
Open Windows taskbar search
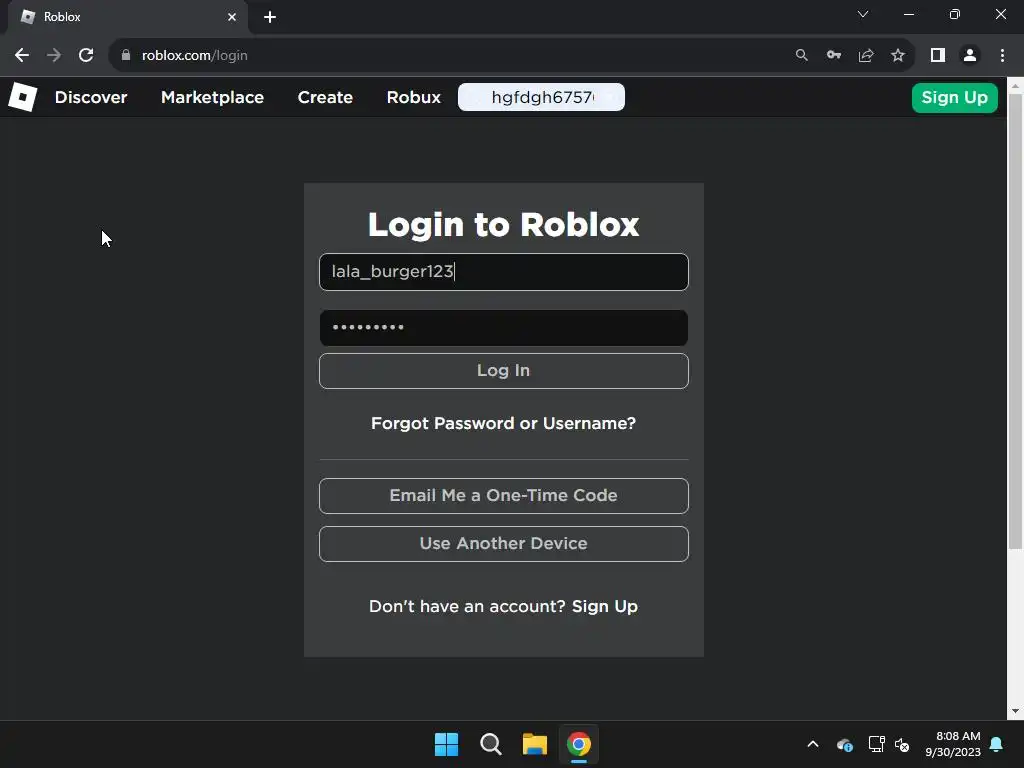490,744
